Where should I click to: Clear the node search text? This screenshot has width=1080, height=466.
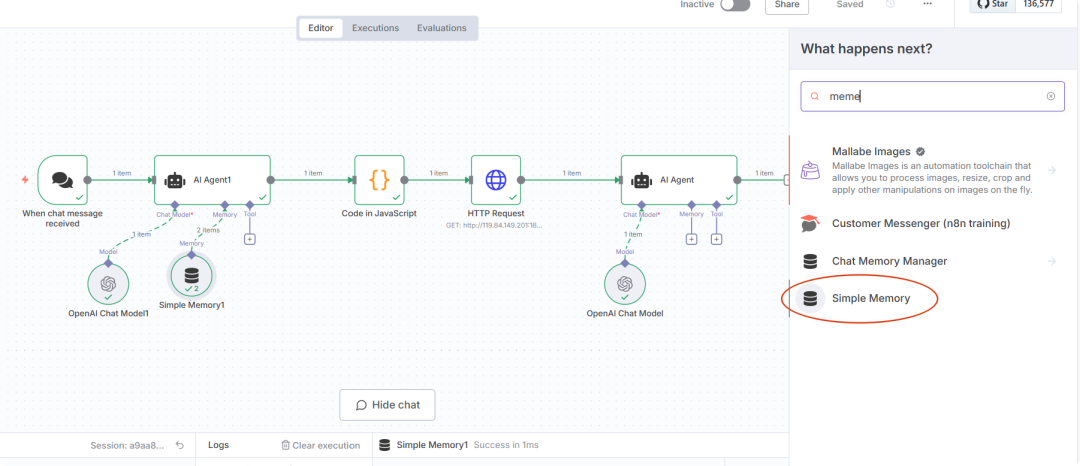pyautogui.click(x=1050, y=96)
